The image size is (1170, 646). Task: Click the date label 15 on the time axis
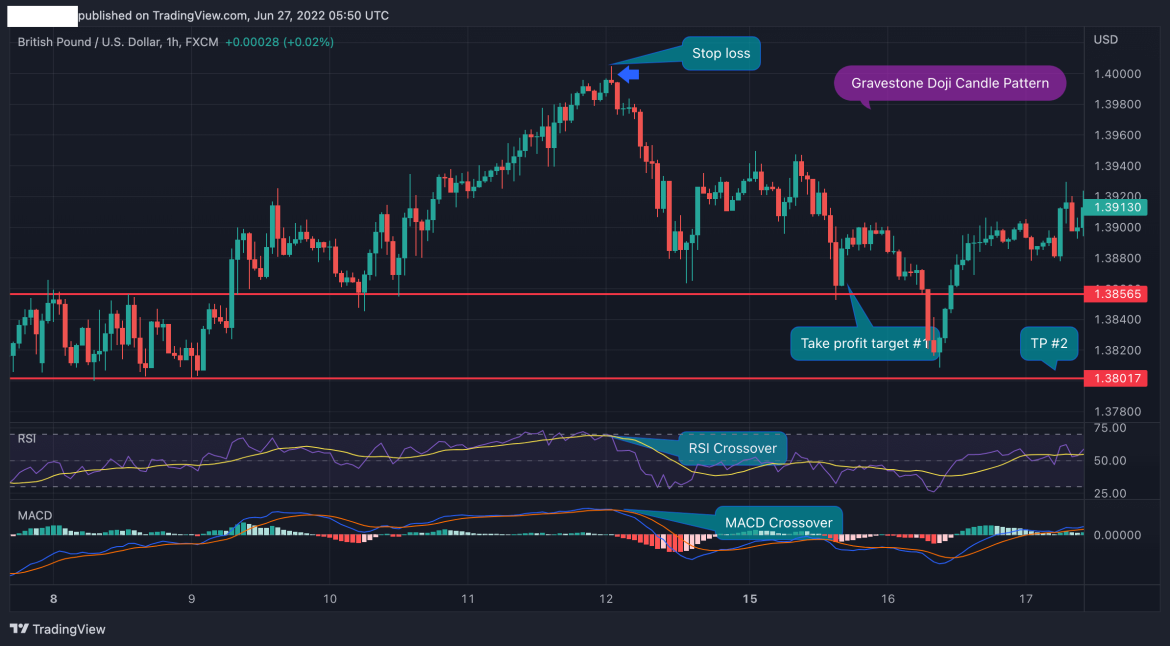point(749,597)
